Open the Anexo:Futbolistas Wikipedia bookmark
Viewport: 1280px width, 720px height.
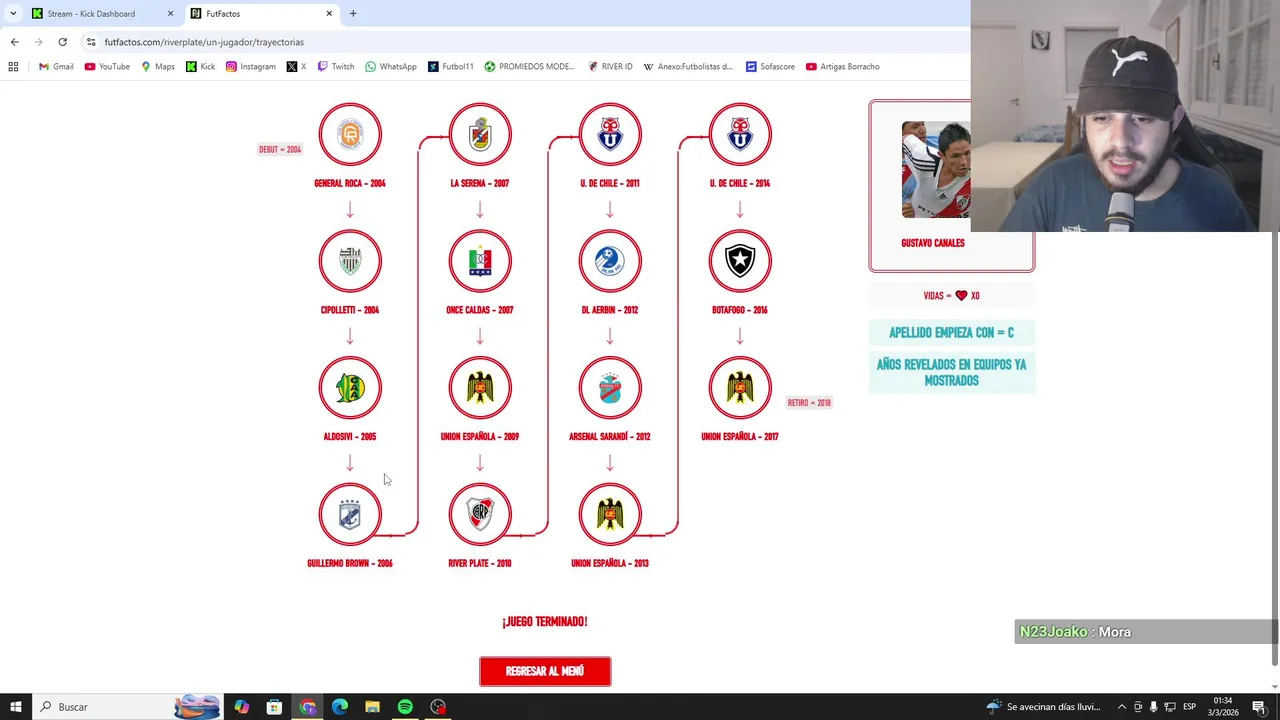pyautogui.click(x=688, y=67)
